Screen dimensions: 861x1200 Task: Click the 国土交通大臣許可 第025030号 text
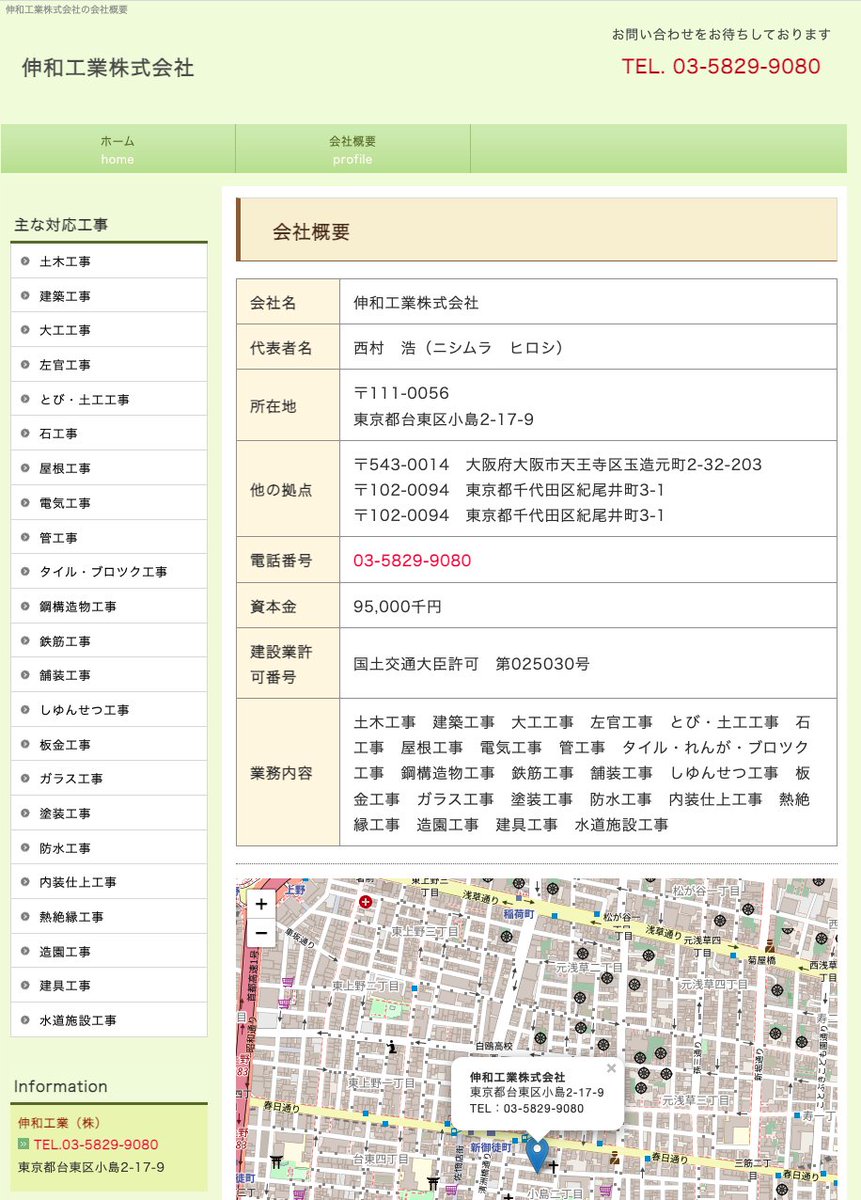[471, 664]
